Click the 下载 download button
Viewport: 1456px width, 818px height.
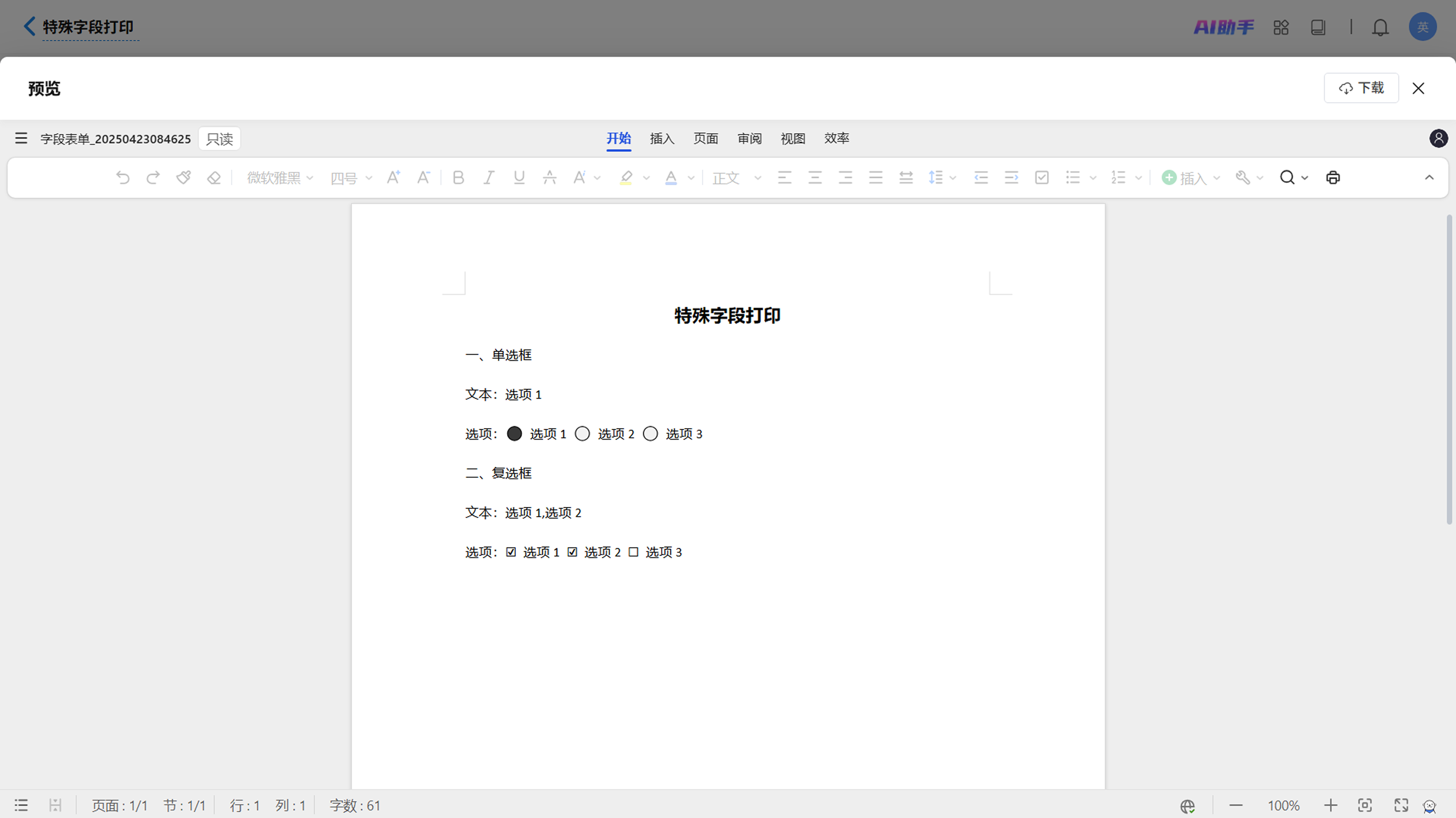[1361, 88]
